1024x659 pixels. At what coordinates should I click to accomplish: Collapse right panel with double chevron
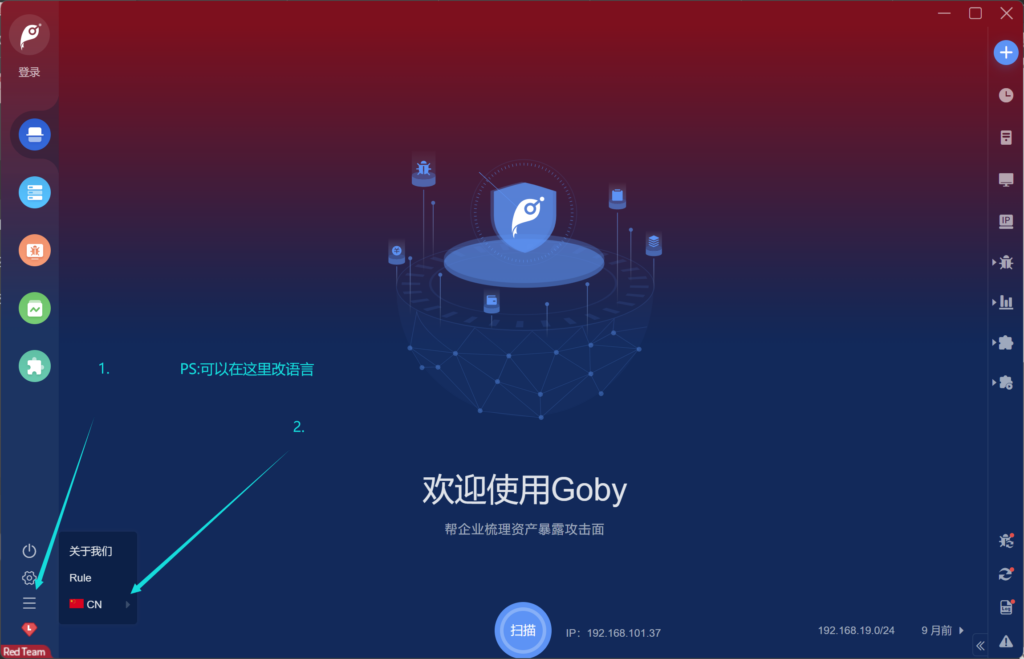(980, 645)
